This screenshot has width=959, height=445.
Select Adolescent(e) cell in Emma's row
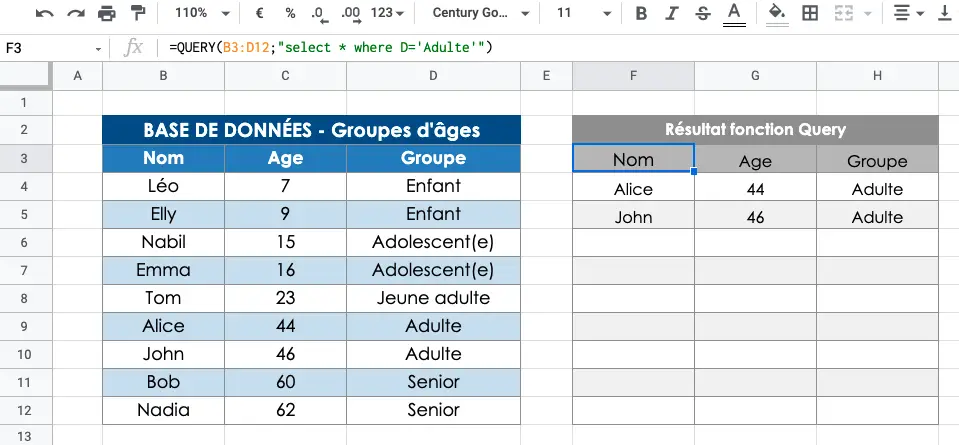point(433,270)
